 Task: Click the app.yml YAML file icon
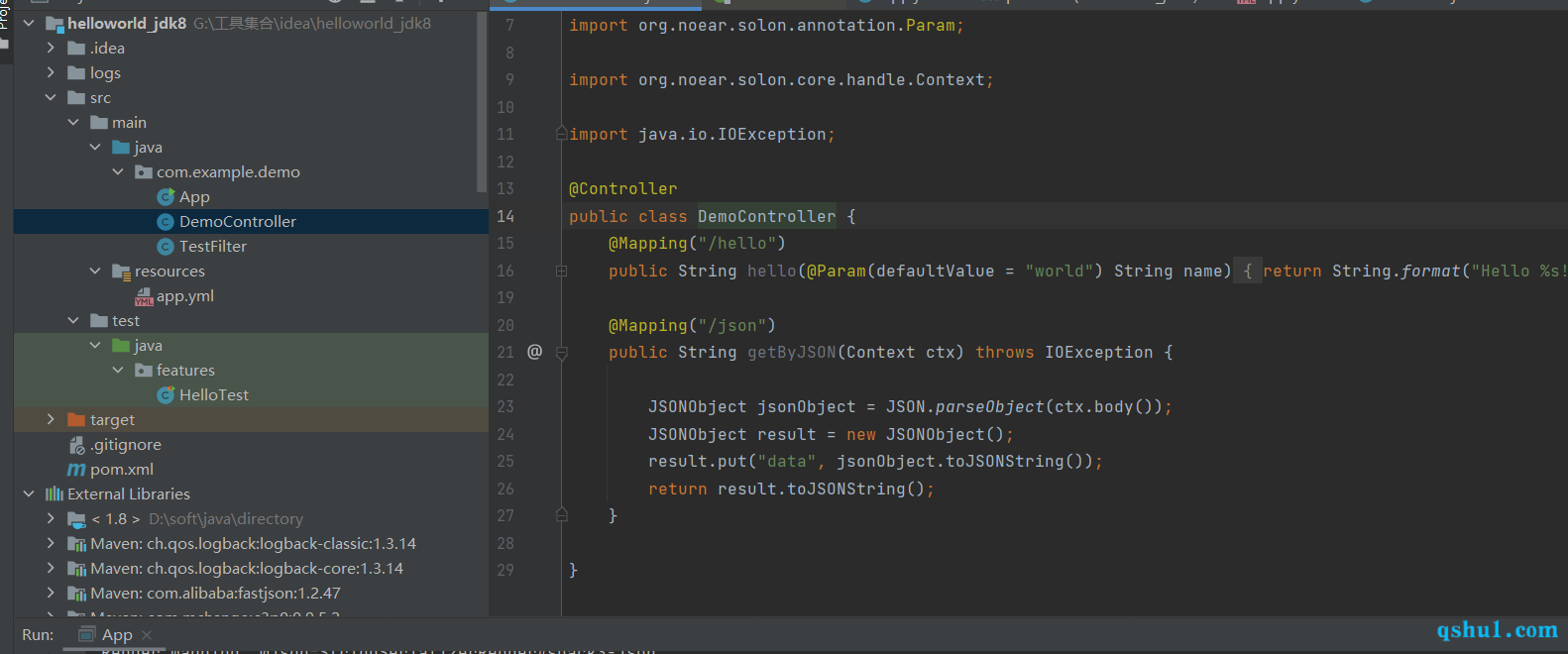144,296
